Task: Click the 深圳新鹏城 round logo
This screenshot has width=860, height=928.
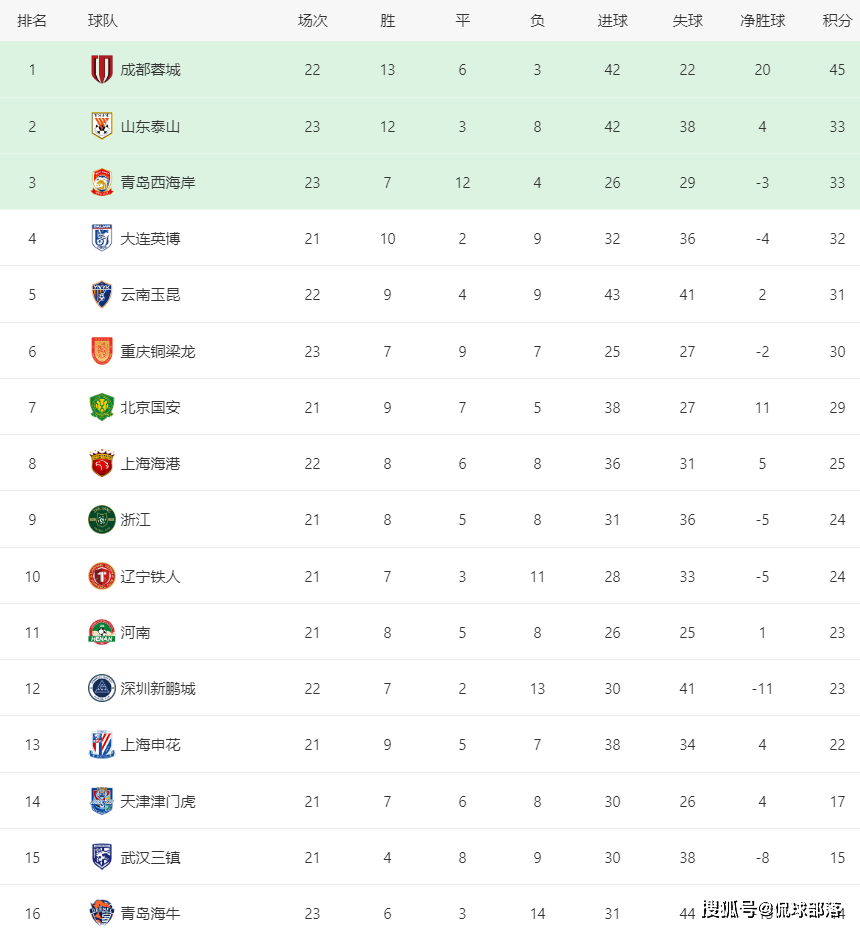Action: click(102, 688)
